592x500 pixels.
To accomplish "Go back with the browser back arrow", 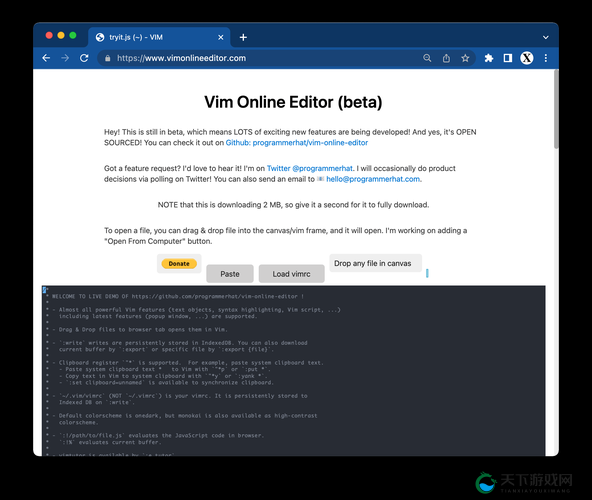I will (x=46, y=58).
